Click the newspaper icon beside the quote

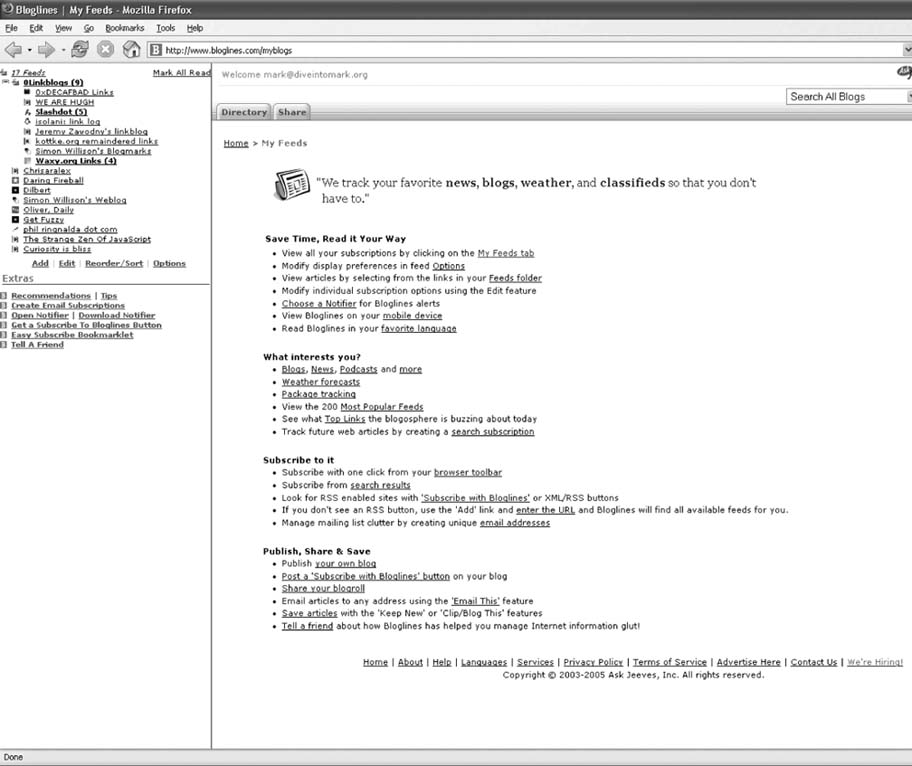coord(292,186)
